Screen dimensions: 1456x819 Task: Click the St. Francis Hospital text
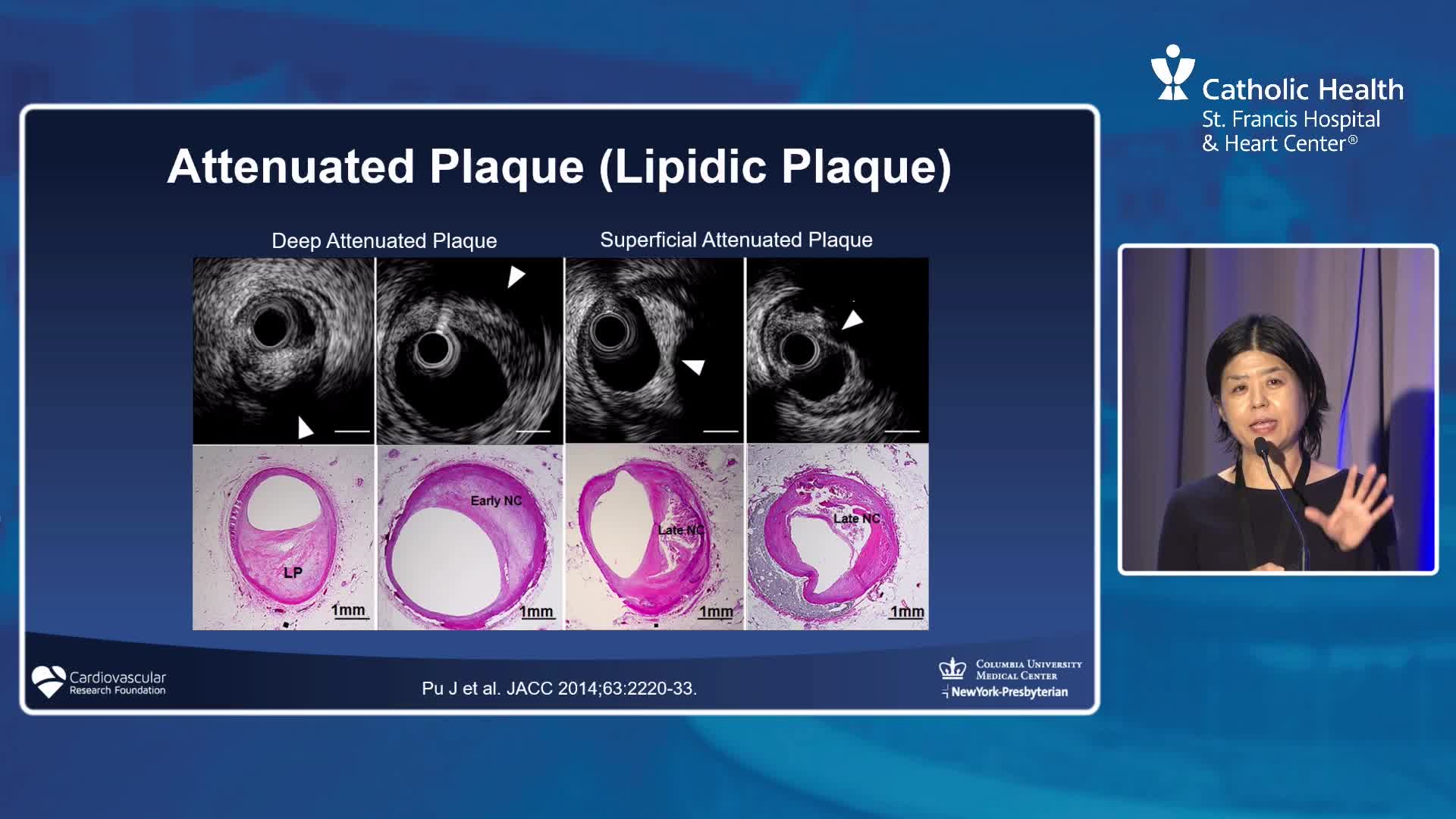1291,120
